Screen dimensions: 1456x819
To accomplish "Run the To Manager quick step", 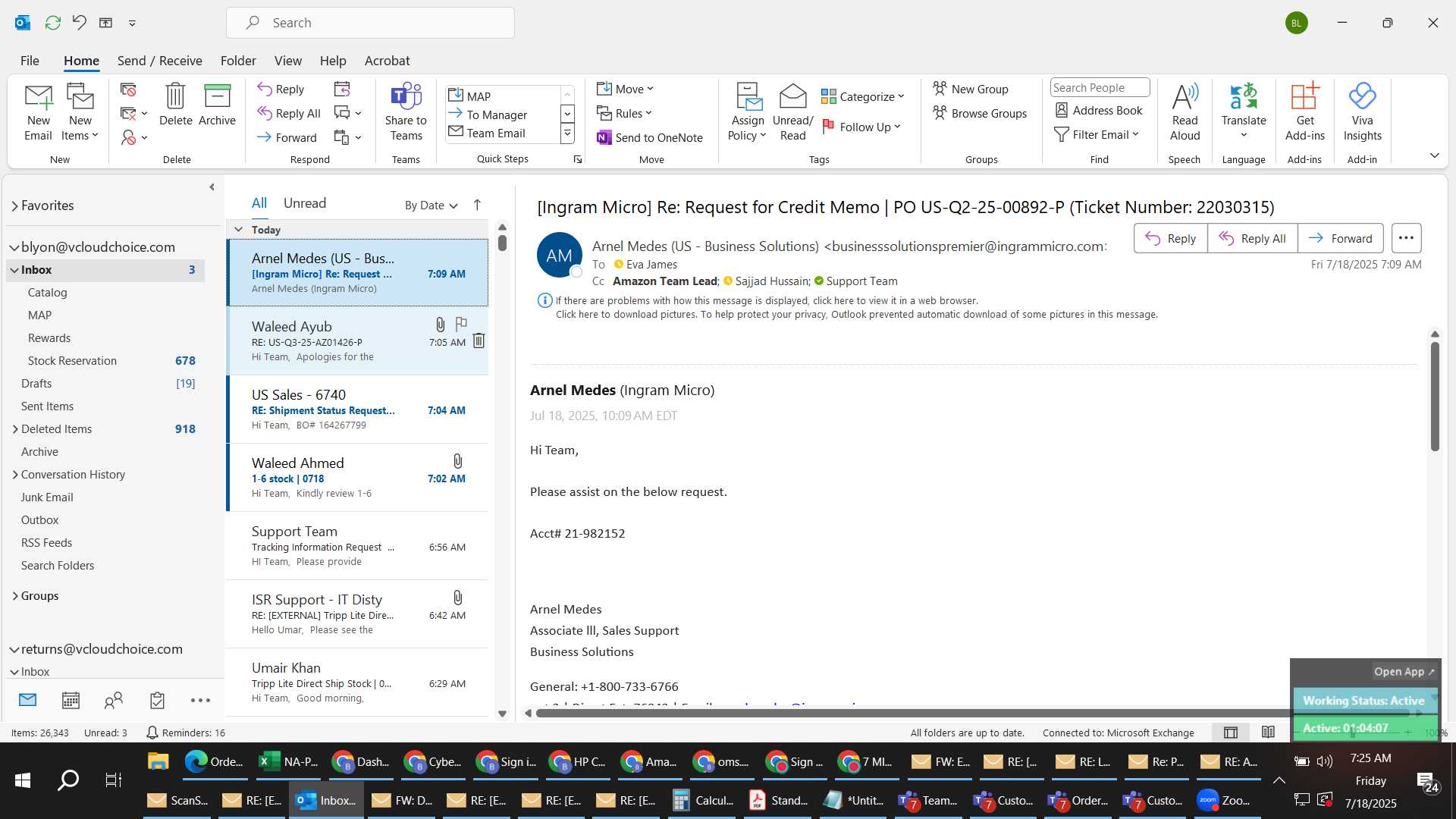I will point(497,115).
